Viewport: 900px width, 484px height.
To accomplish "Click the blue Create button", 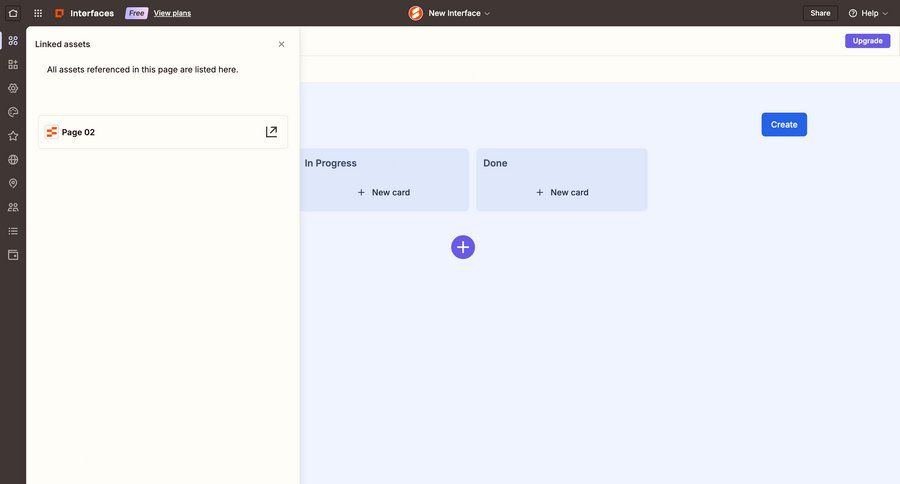I will pos(784,125).
